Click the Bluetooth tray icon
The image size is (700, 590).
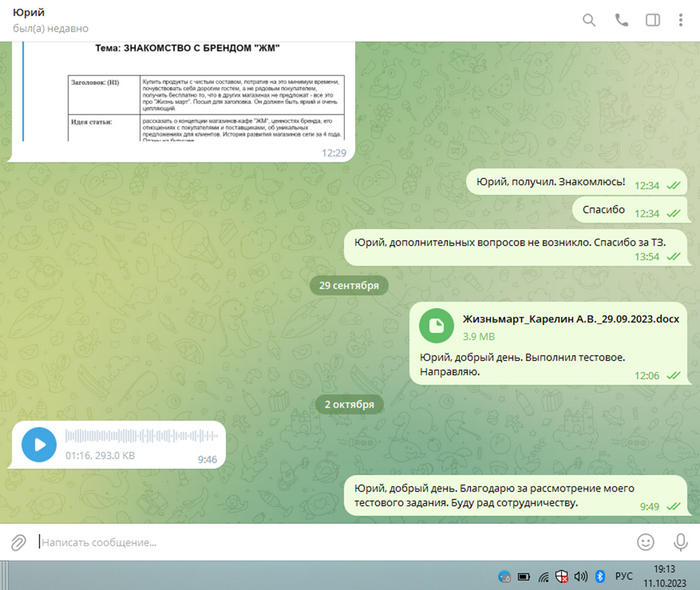pos(600,577)
